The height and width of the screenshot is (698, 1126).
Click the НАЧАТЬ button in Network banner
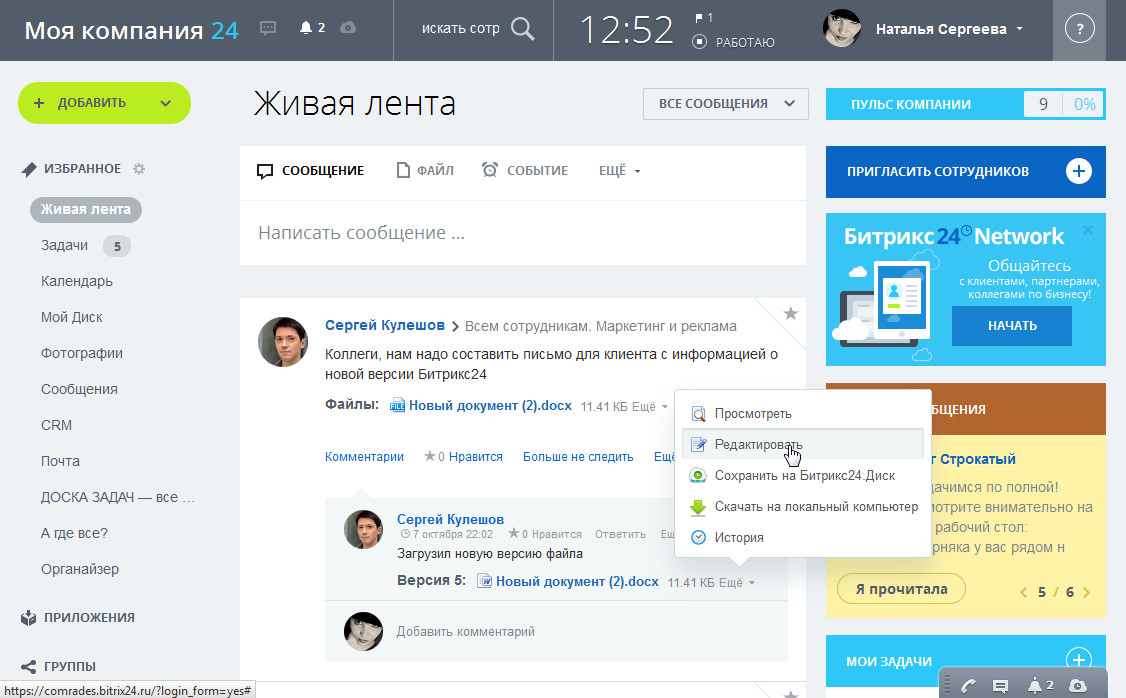[1012, 326]
